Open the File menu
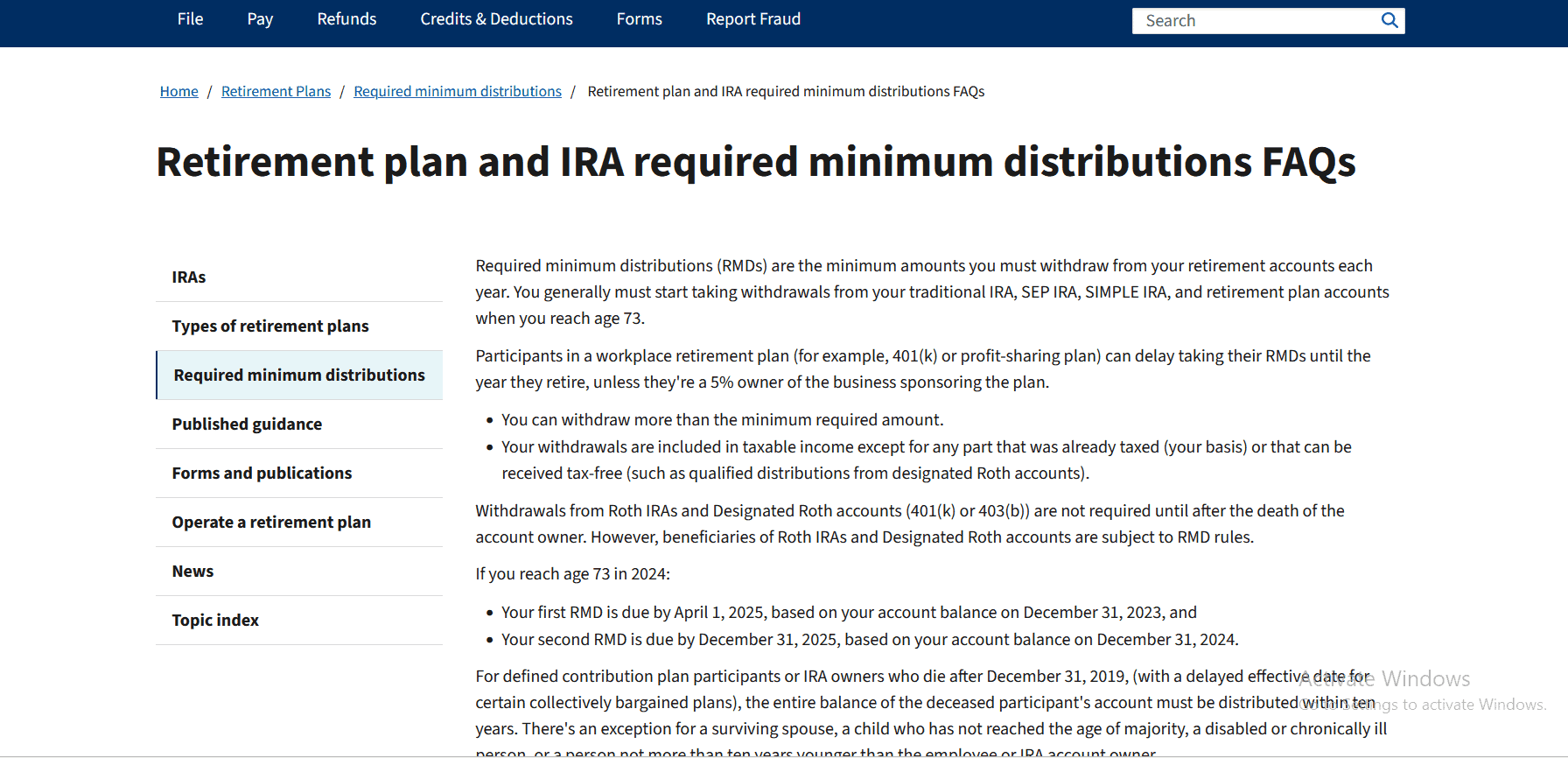 [x=190, y=19]
